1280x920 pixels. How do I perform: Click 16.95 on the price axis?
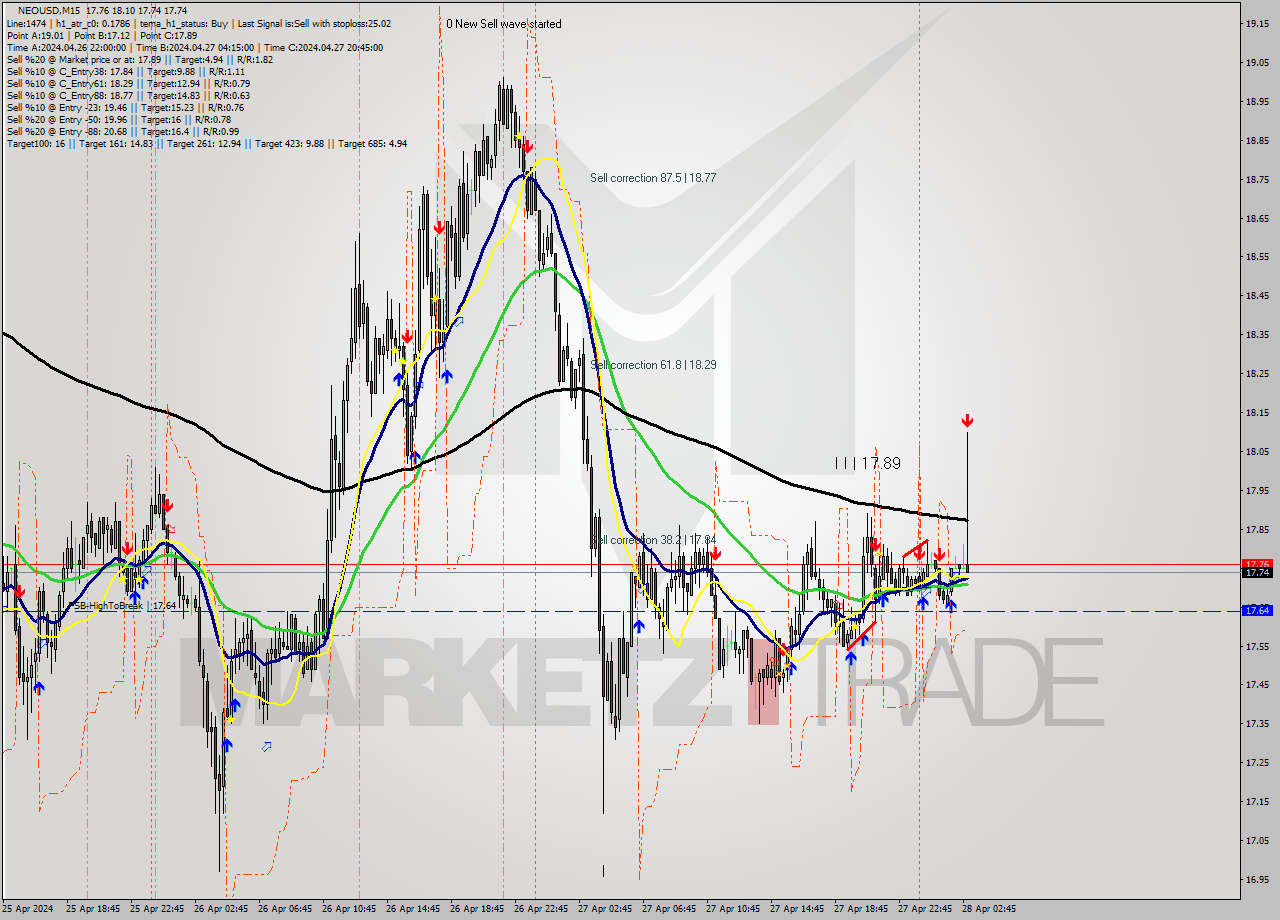tap(1256, 879)
